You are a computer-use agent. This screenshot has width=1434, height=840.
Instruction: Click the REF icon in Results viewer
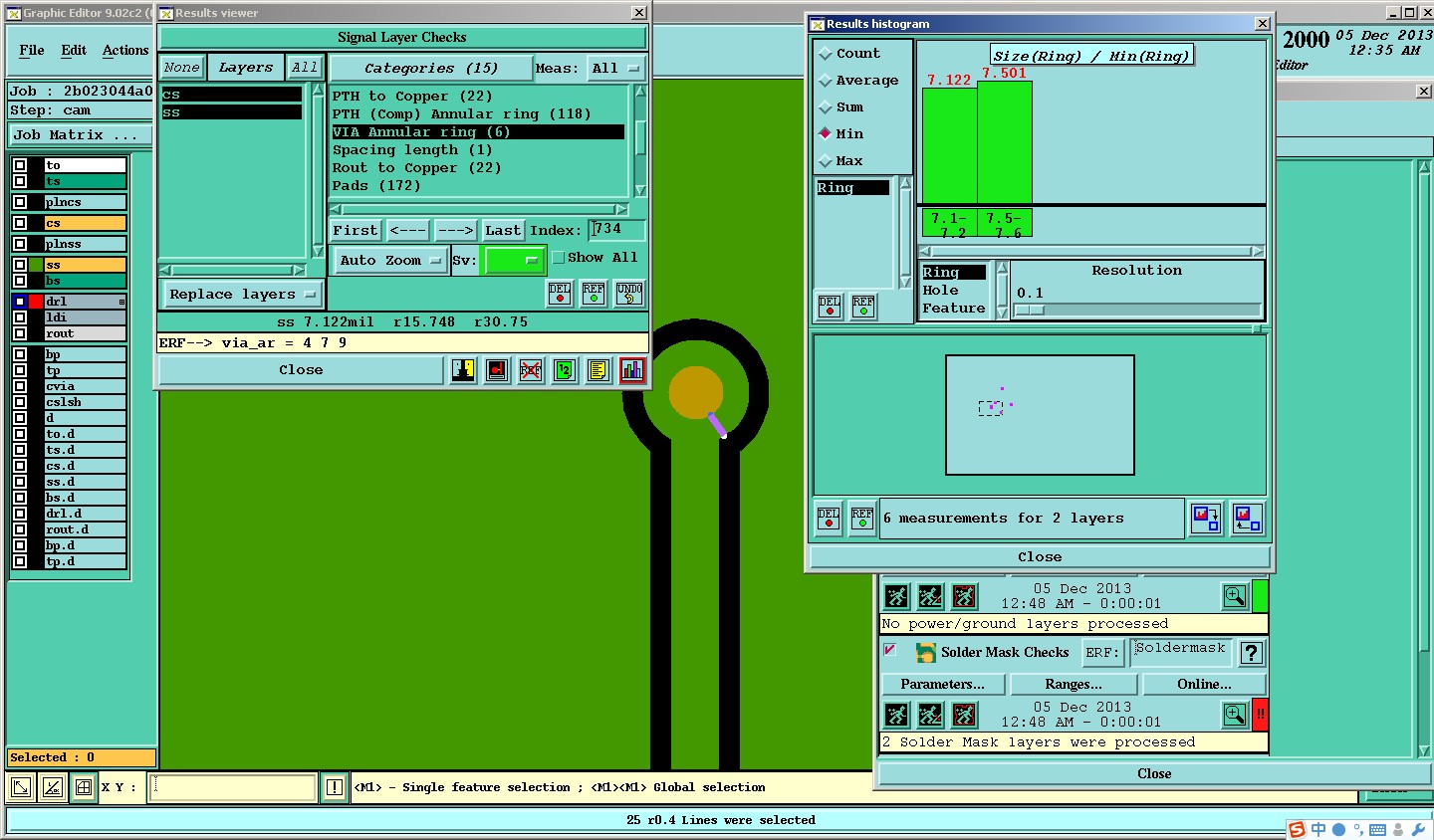[594, 294]
